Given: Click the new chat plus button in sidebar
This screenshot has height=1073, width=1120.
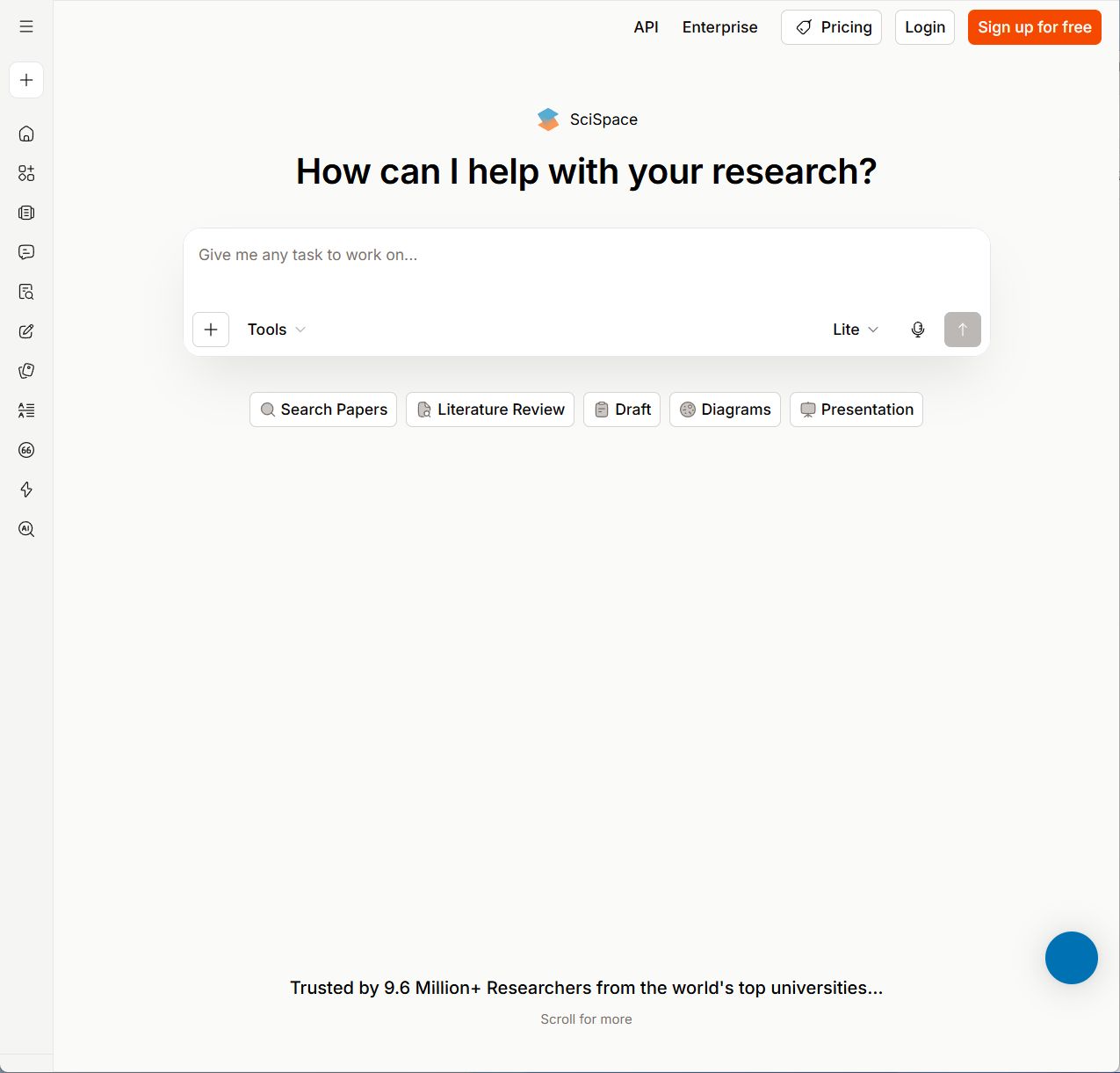Looking at the screenshot, I should 26,80.
